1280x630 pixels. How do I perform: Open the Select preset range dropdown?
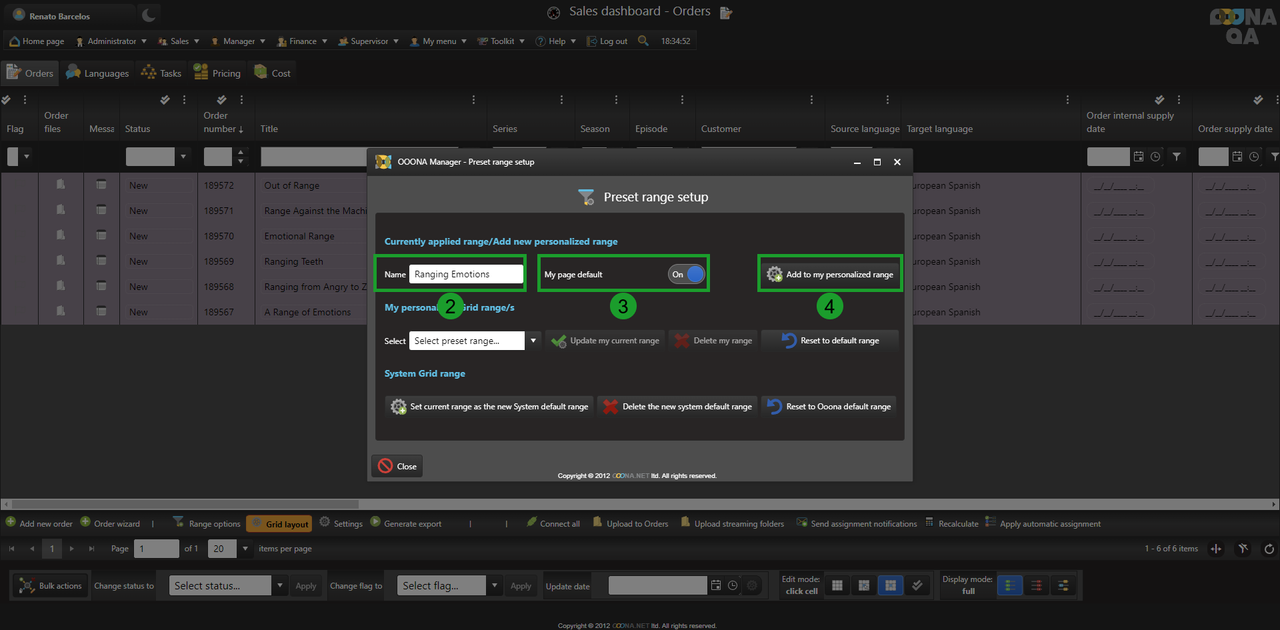[533, 341]
